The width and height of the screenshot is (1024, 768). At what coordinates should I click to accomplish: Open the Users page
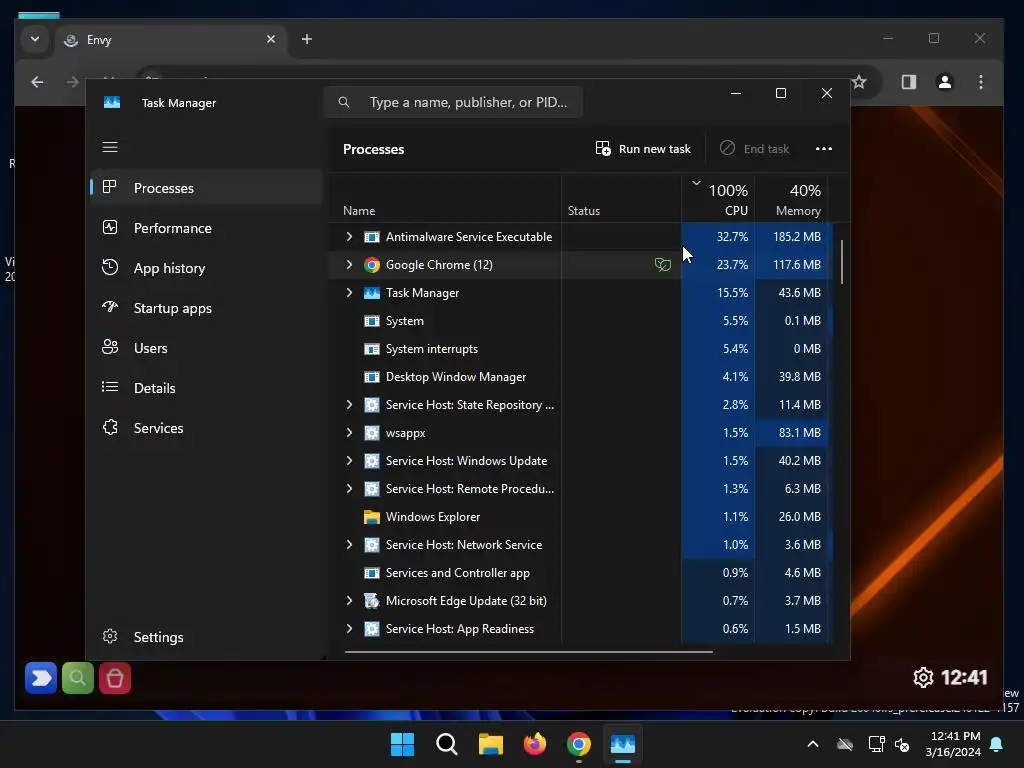point(206,348)
